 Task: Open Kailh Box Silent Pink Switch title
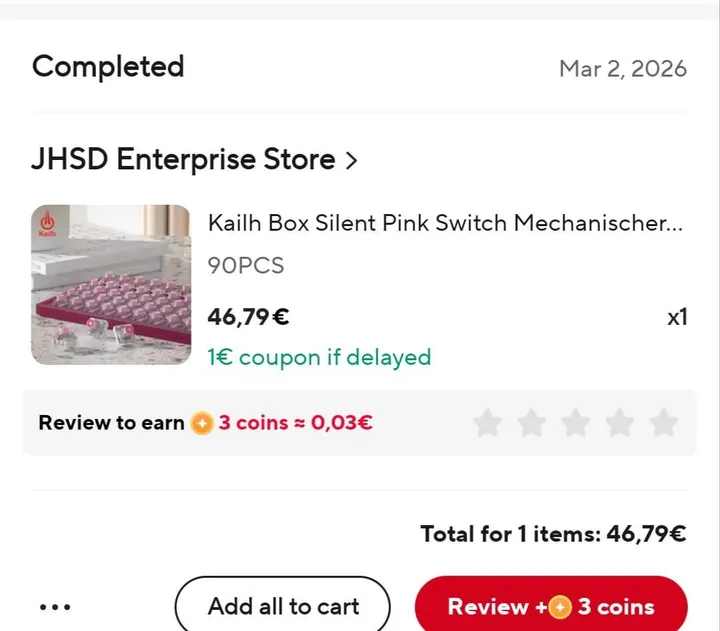pyautogui.click(x=445, y=223)
